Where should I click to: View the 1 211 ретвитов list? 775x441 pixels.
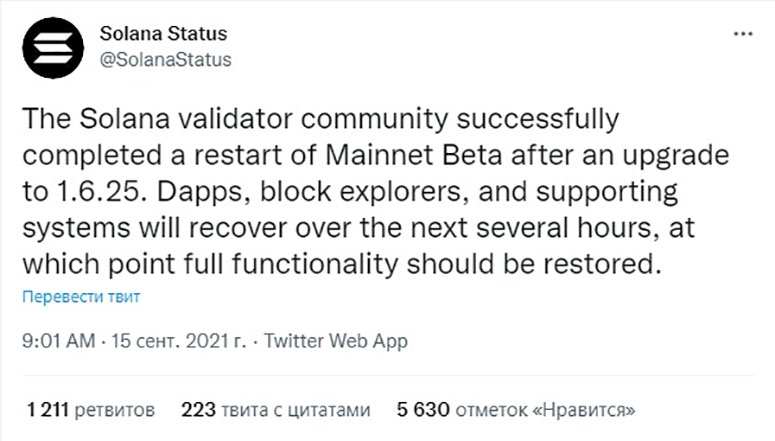coord(91,410)
